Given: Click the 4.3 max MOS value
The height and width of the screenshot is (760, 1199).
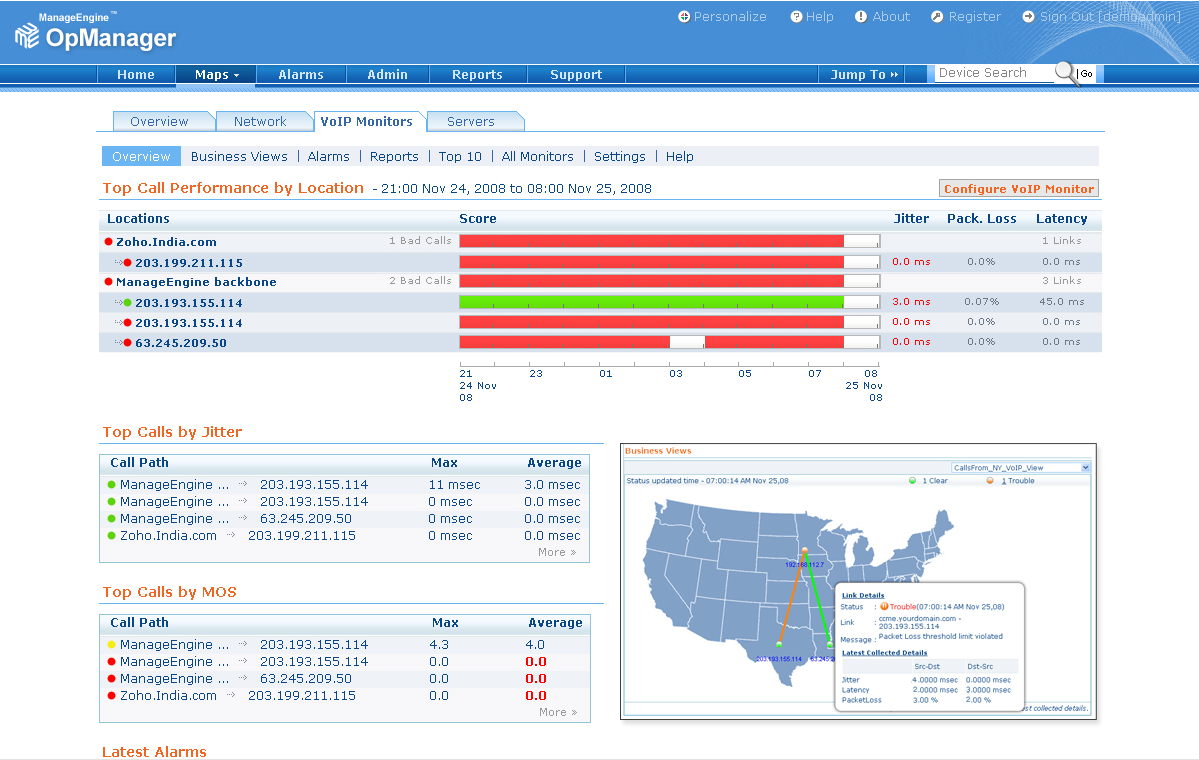Looking at the screenshot, I should point(439,645).
